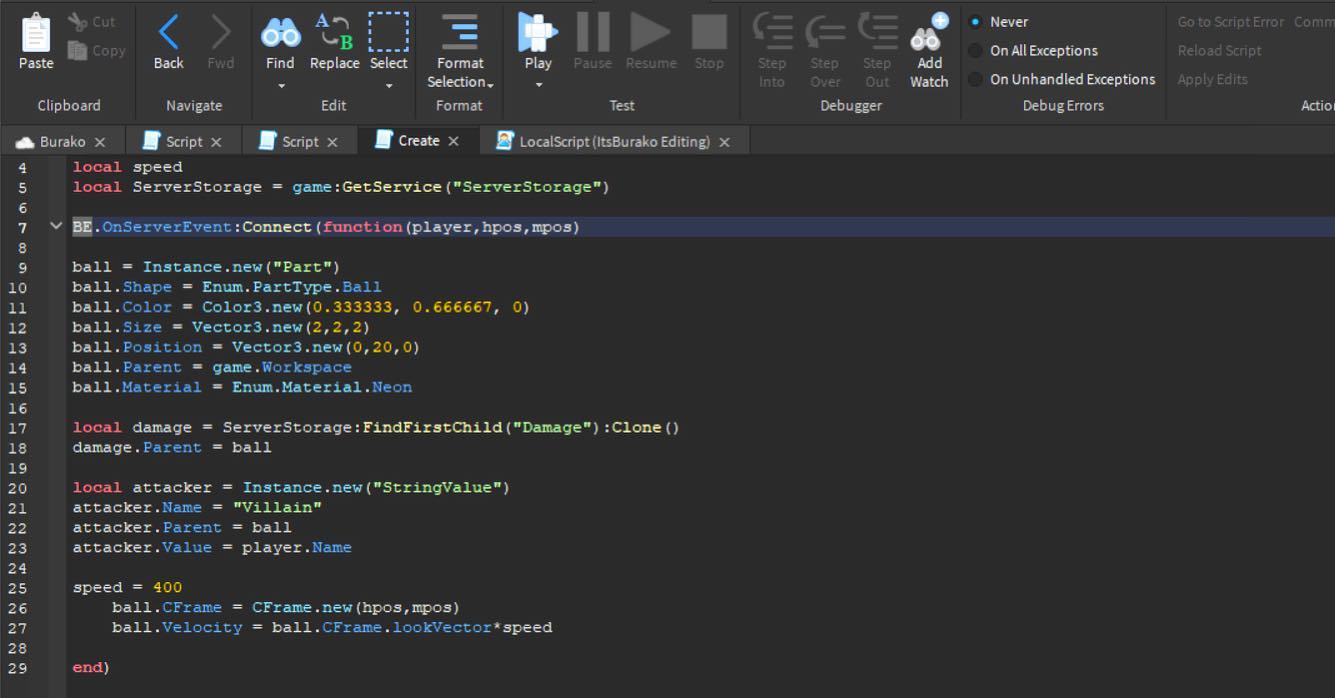Viewport: 1335px width, 698px height.
Task: Click 'Color3' on line 11
Action: pyautogui.click(x=232, y=307)
